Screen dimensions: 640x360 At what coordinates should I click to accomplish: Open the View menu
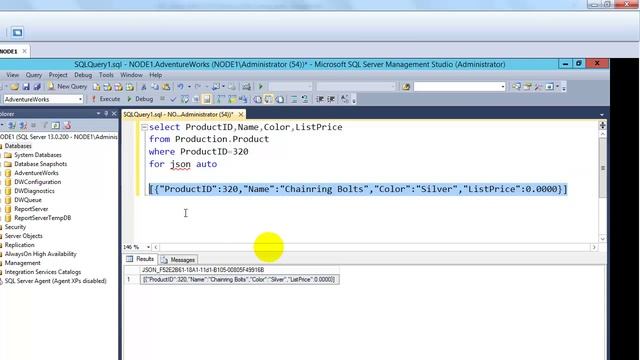point(12,75)
